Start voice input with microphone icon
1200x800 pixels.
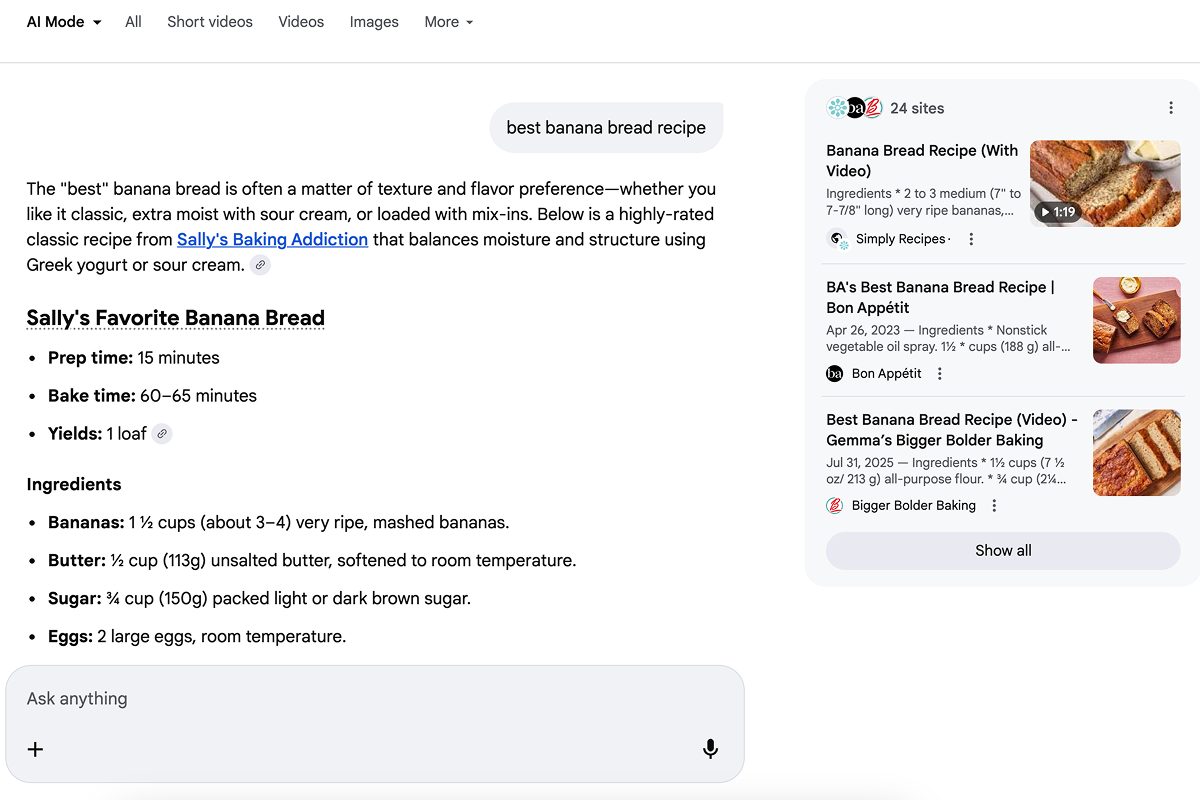(x=710, y=749)
